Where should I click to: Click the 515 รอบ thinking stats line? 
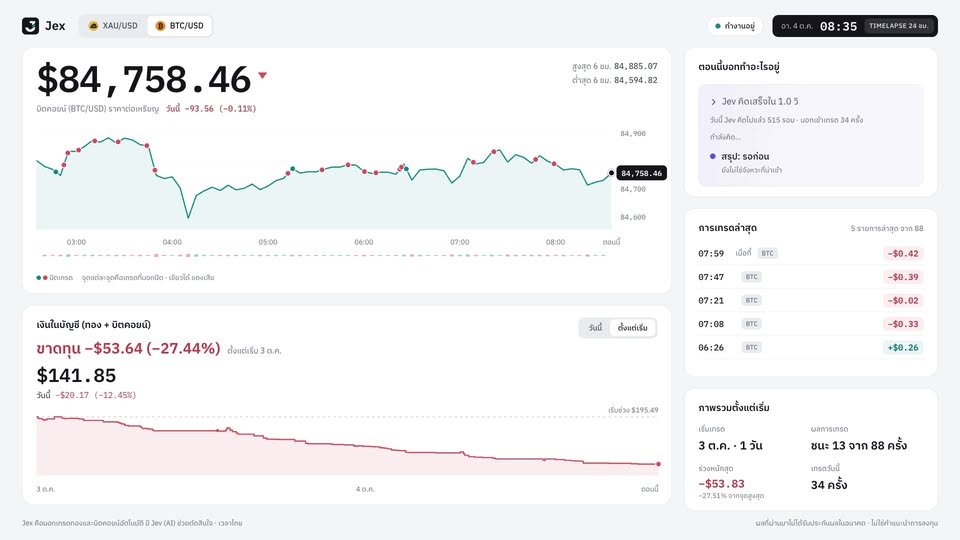(x=787, y=120)
